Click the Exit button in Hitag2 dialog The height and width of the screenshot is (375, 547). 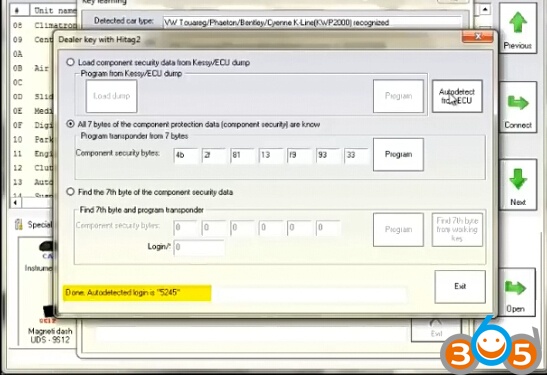[x=460, y=286]
